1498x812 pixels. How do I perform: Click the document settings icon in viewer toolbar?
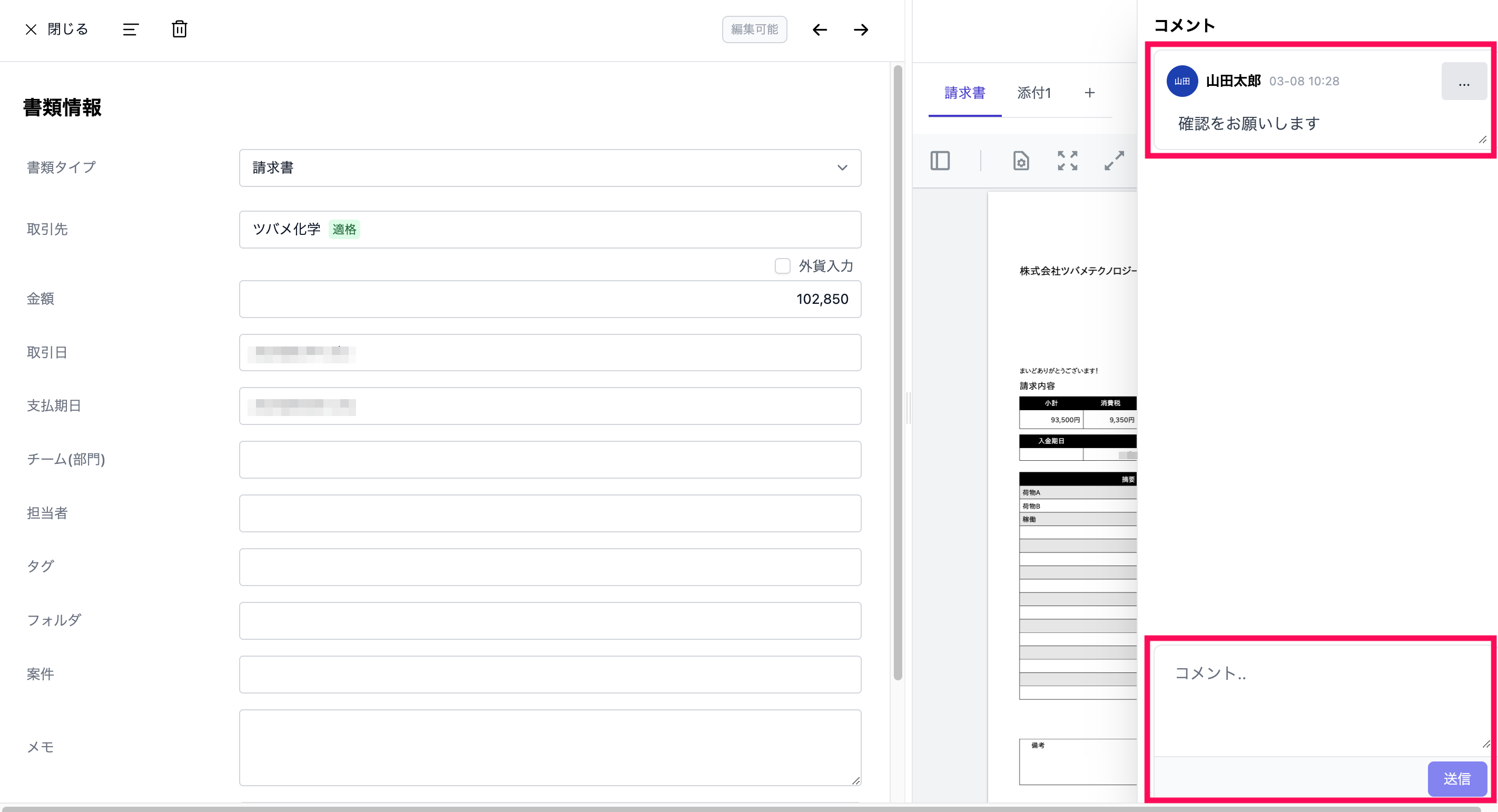pos(1021,161)
